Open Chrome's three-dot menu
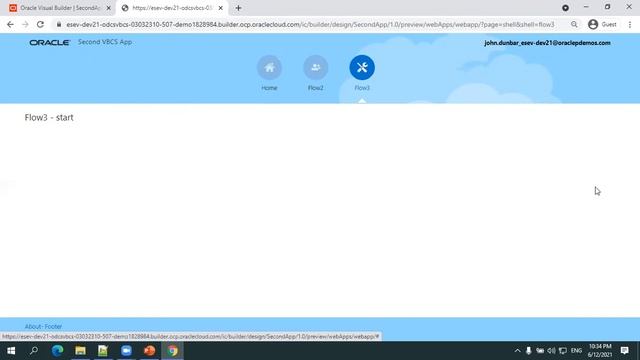The width and height of the screenshot is (640, 360). point(630,24)
